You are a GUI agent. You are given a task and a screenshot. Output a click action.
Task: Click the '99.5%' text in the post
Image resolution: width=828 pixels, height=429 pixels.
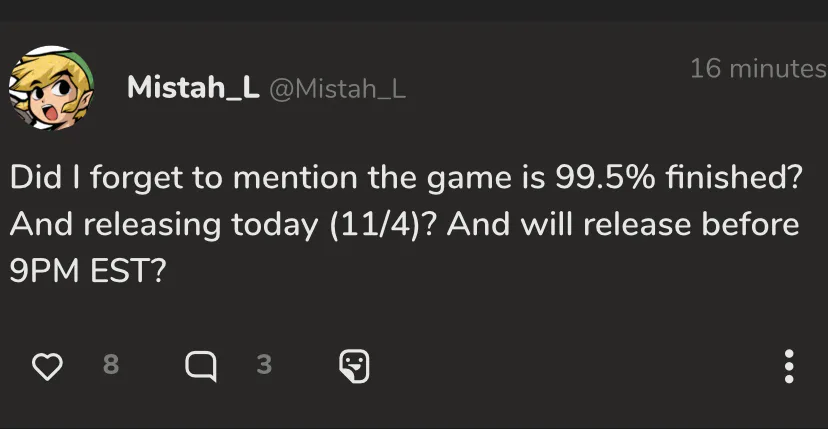pyautogui.click(x=604, y=179)
